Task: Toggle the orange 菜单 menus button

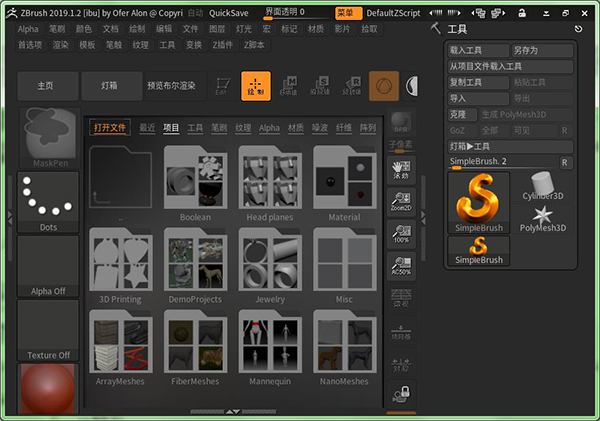Action: pyautogui.click(x=348, y=13)
